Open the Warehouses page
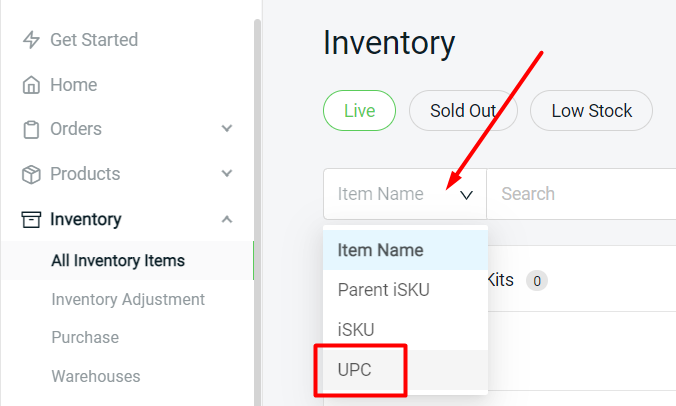This screenshot has width=676, height=406. [x=96, y=376]
